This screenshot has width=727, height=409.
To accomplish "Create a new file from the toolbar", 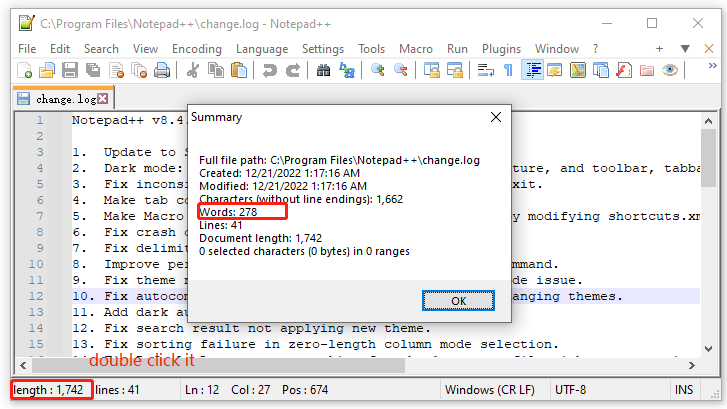I will 24,70.
